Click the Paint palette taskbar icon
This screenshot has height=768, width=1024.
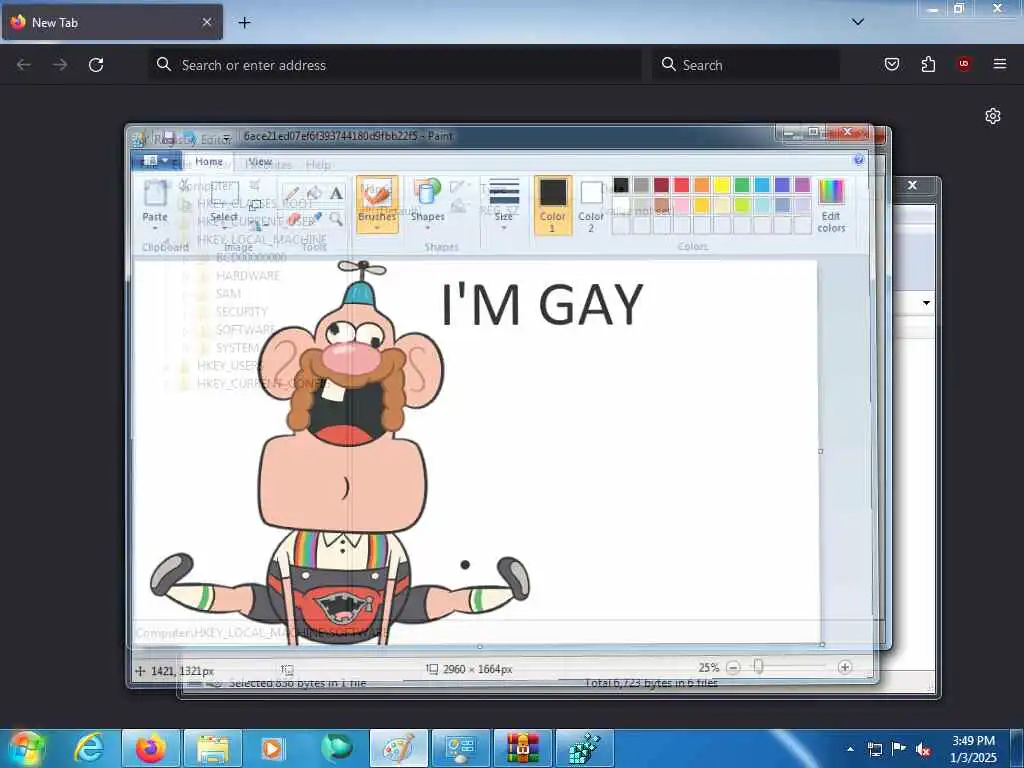coord(398,748)
